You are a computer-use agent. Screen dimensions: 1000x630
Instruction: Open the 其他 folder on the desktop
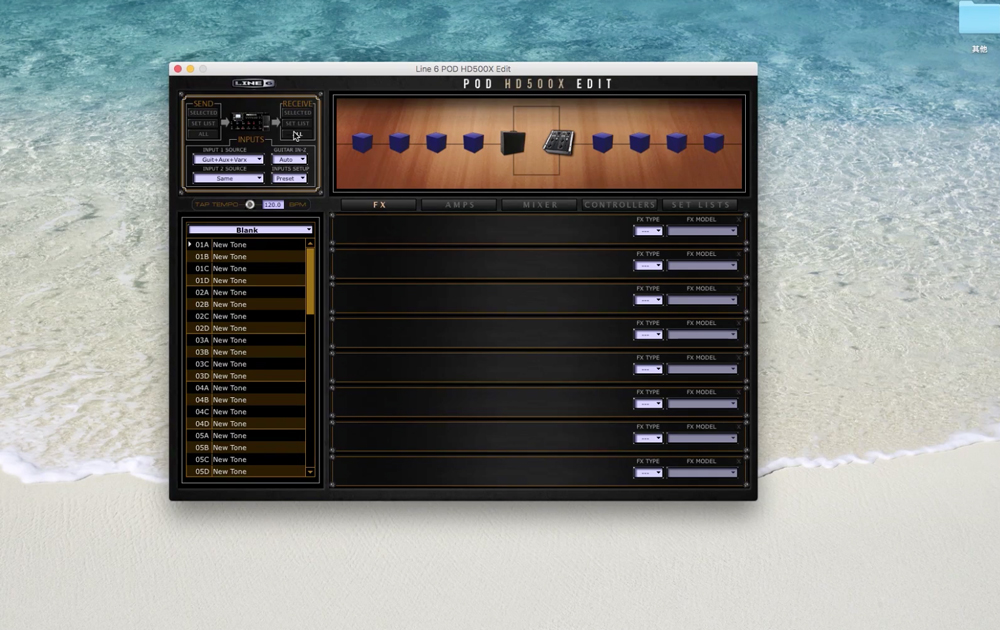(x=979, y=26)
